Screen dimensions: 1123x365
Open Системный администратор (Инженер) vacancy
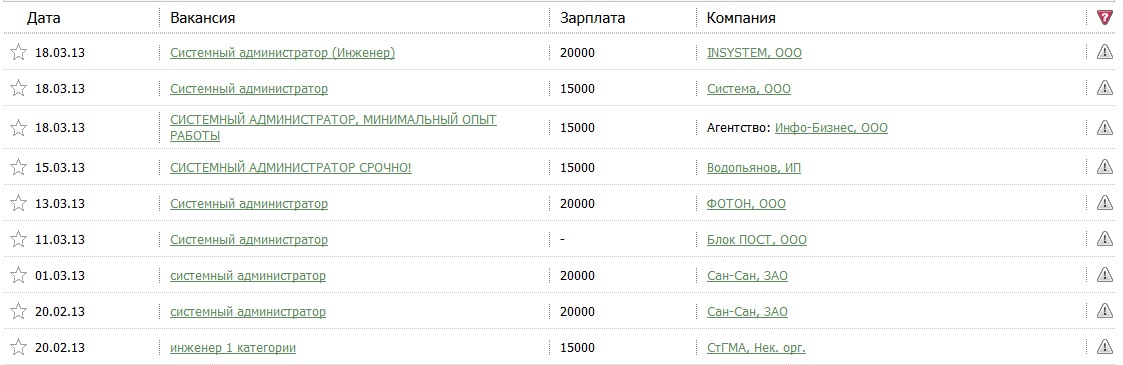(x=282, y=52)
